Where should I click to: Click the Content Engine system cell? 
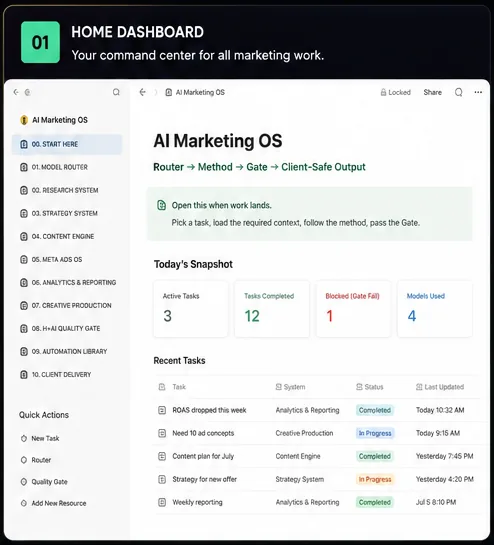pos(298,456)
